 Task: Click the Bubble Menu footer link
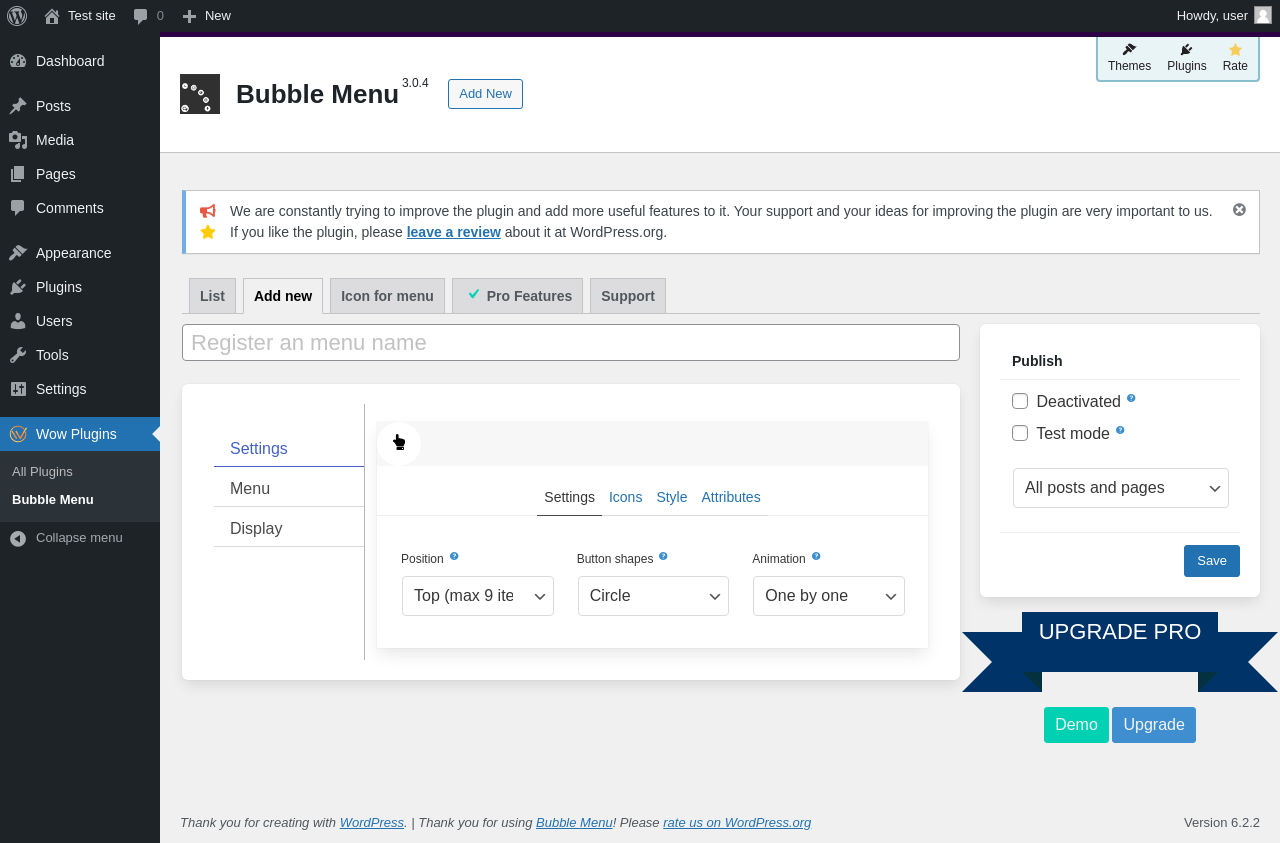pos(574,823)
